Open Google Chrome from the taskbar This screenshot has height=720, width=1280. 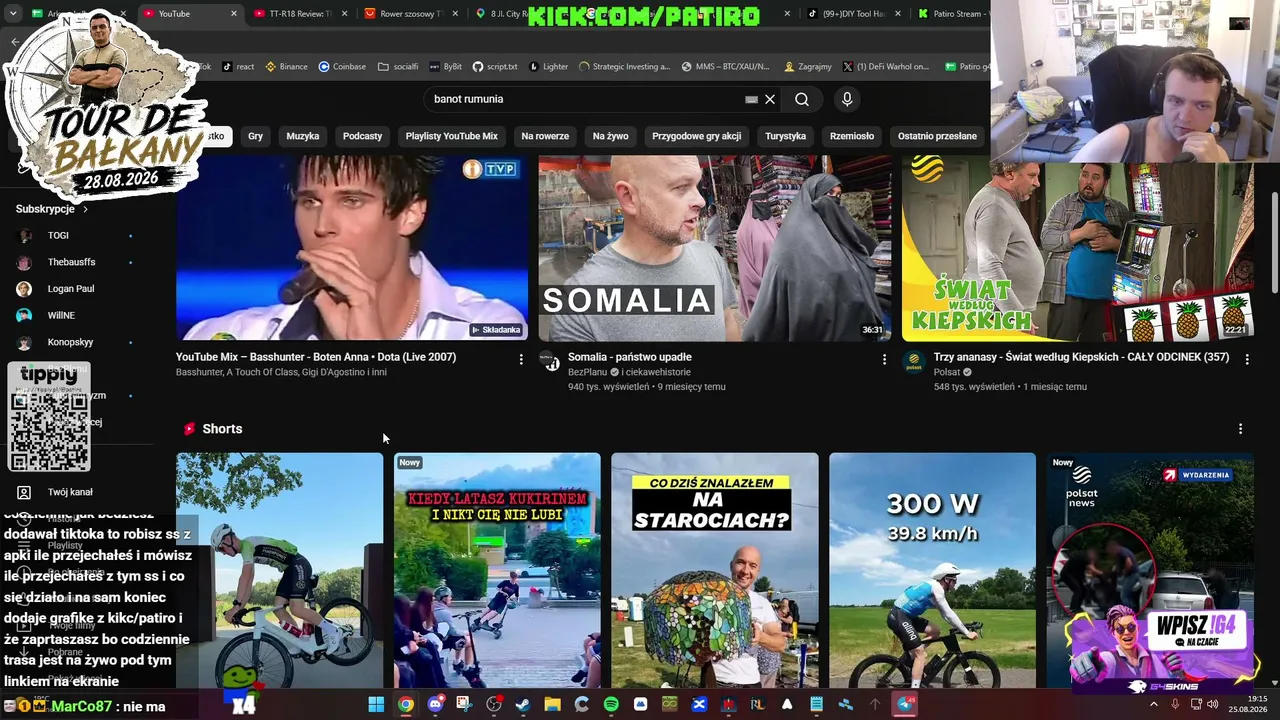point(405,705)
